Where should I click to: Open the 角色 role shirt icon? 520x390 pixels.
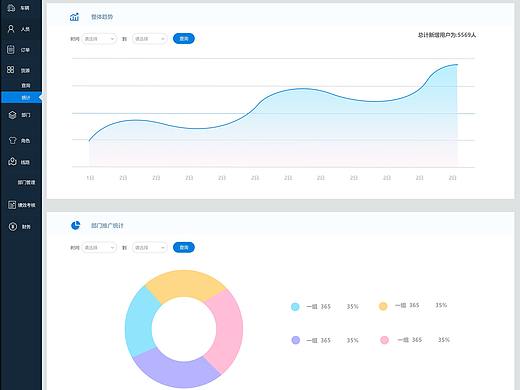tap(12, 140)
